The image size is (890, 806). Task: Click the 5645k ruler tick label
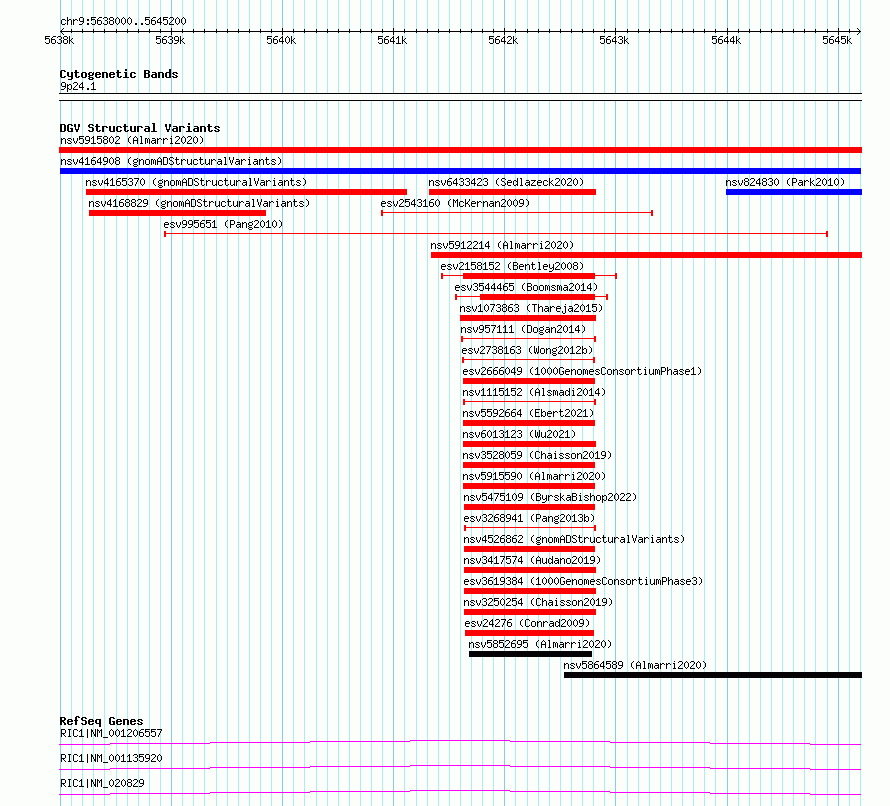837,40
